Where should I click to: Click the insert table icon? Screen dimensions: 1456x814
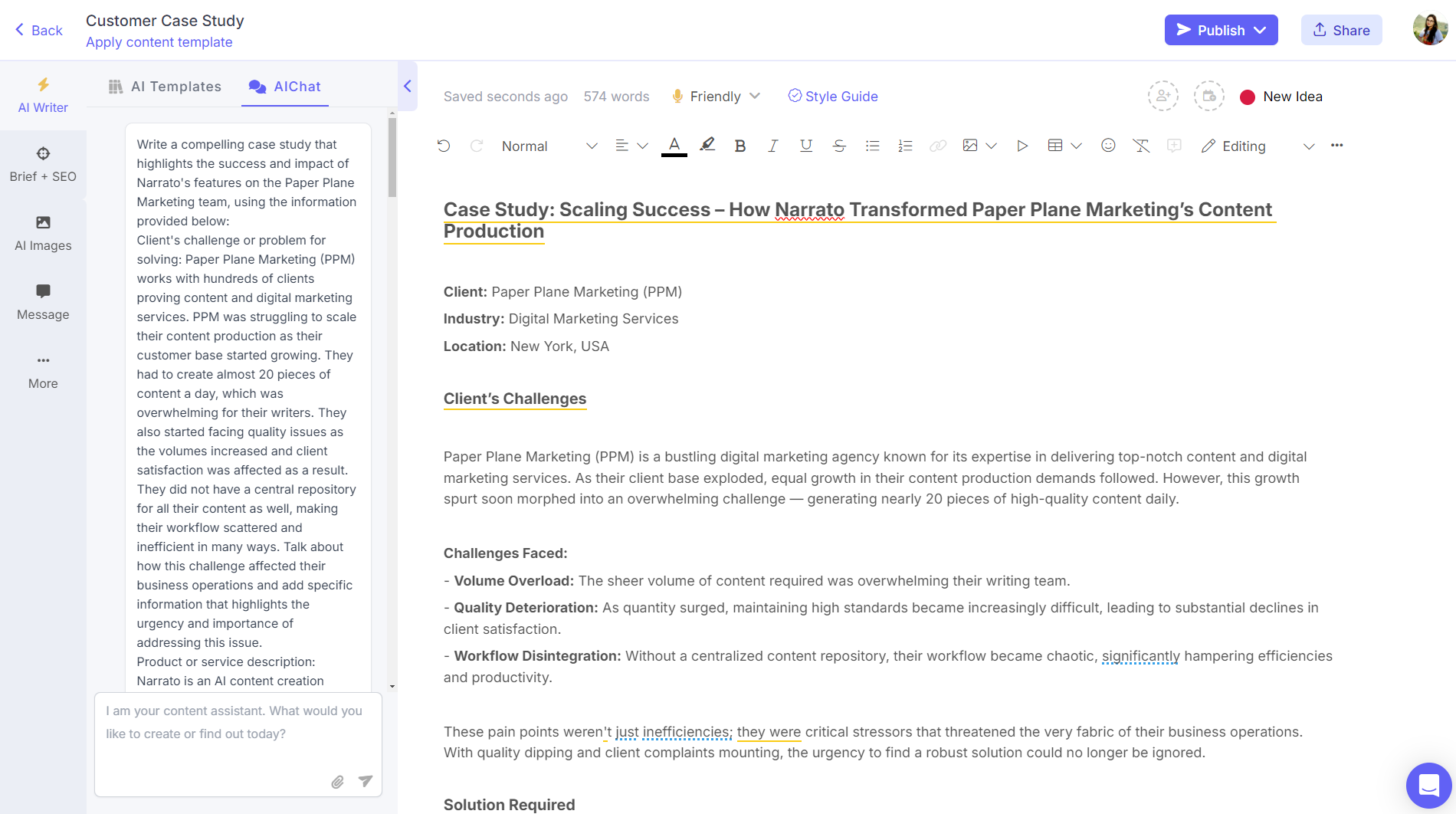(1055, 146)
